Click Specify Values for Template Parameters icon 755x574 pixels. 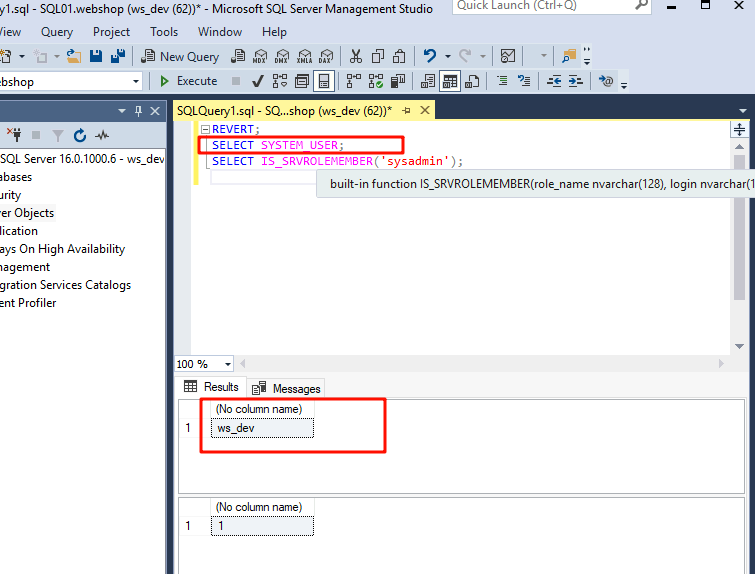606,81
